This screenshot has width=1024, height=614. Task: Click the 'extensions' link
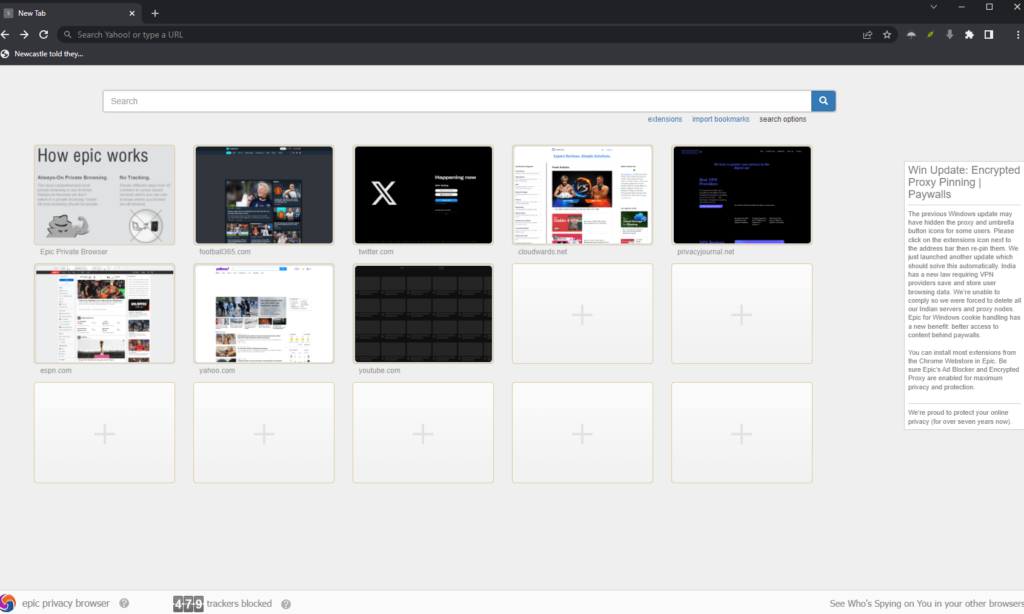[665, 120]
